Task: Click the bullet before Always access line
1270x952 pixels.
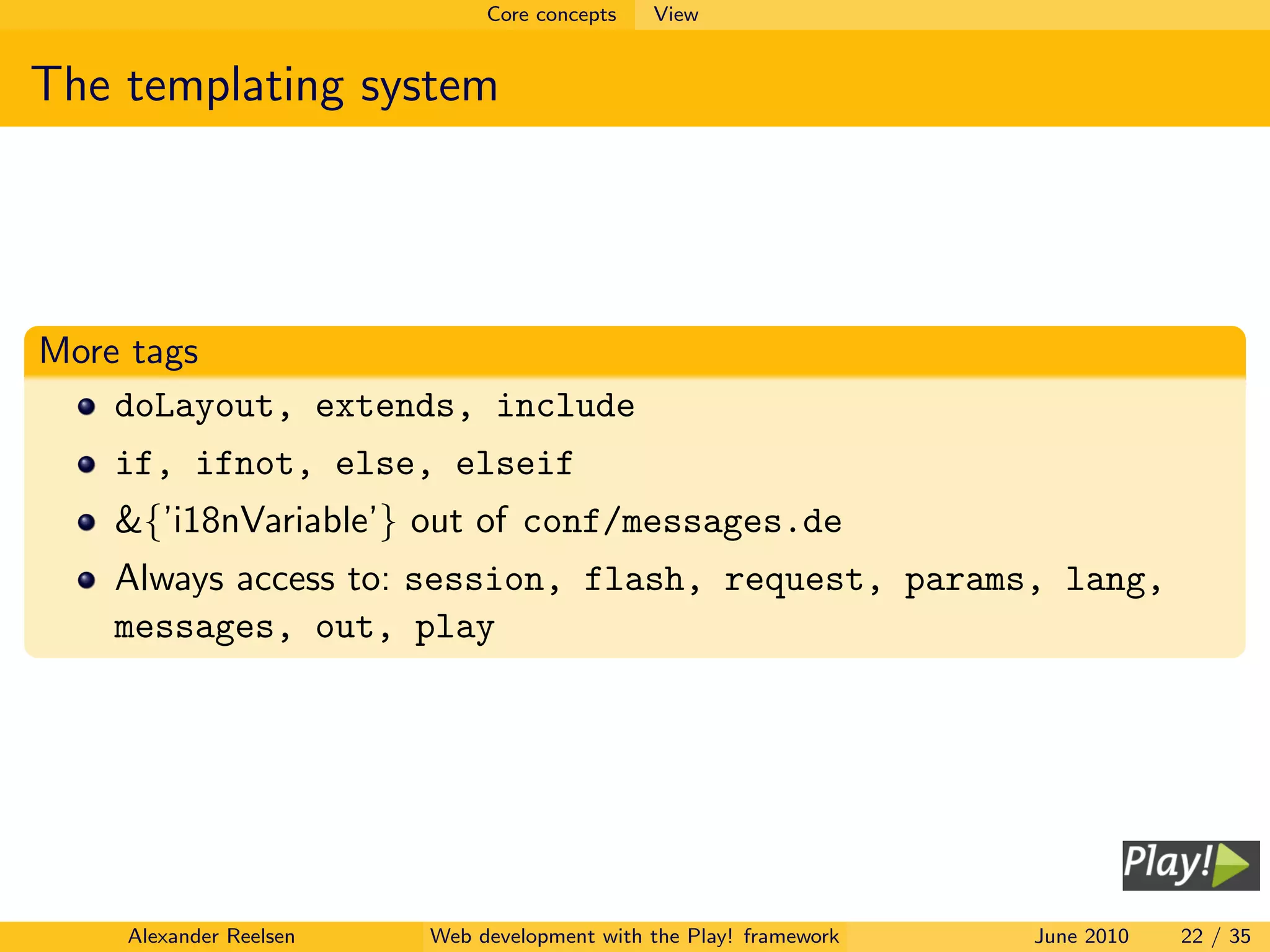Action: point(86,580)
